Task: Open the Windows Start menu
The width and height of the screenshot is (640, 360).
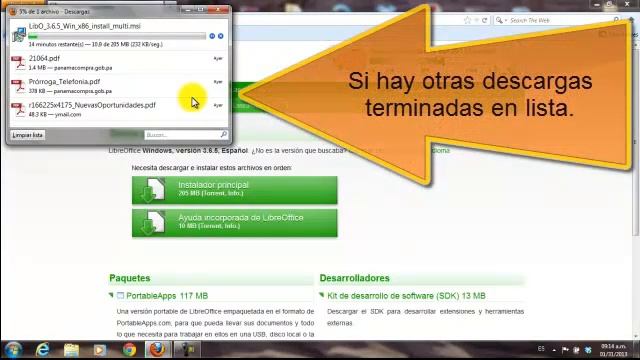Action: (13, 350)
